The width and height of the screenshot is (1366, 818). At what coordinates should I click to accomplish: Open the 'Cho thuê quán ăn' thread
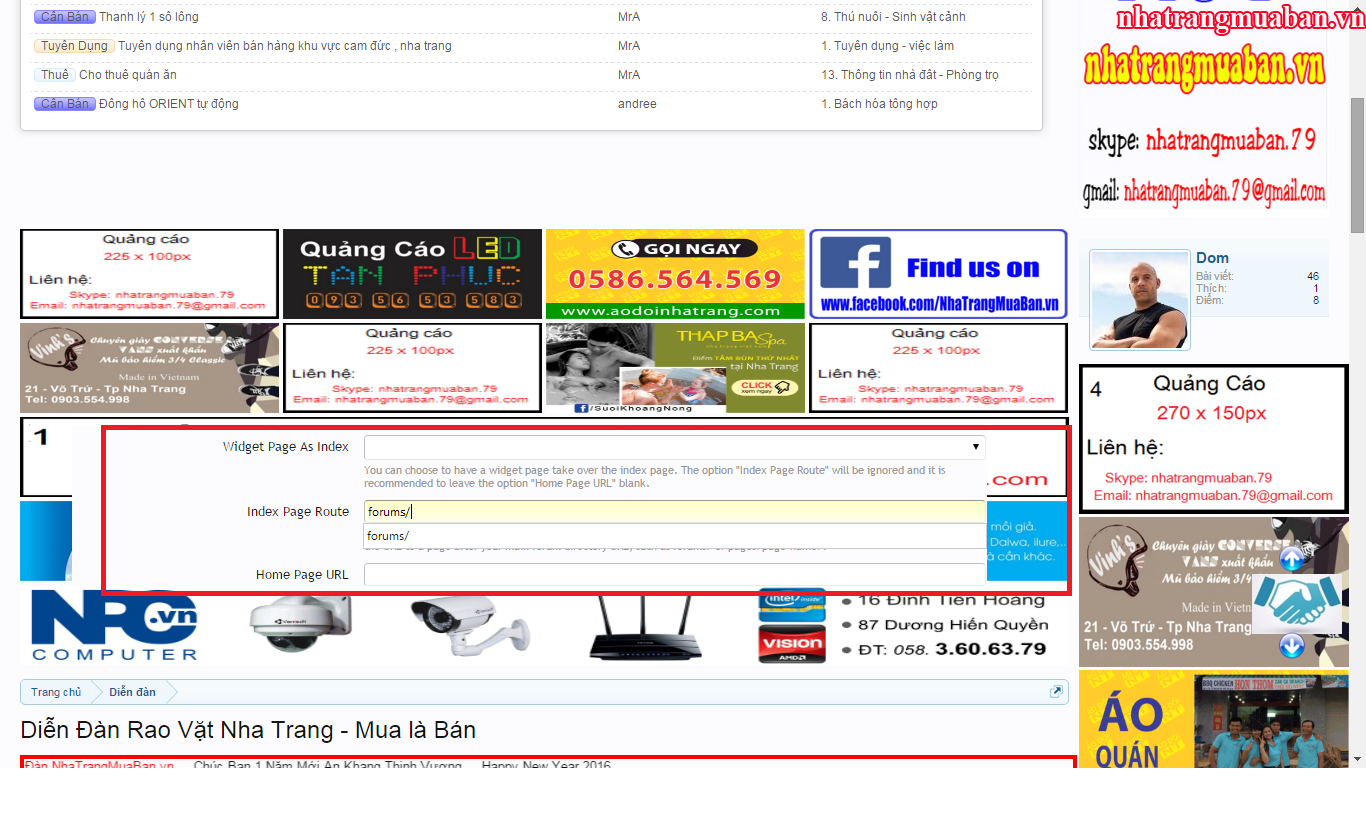(x=127, y=75)
